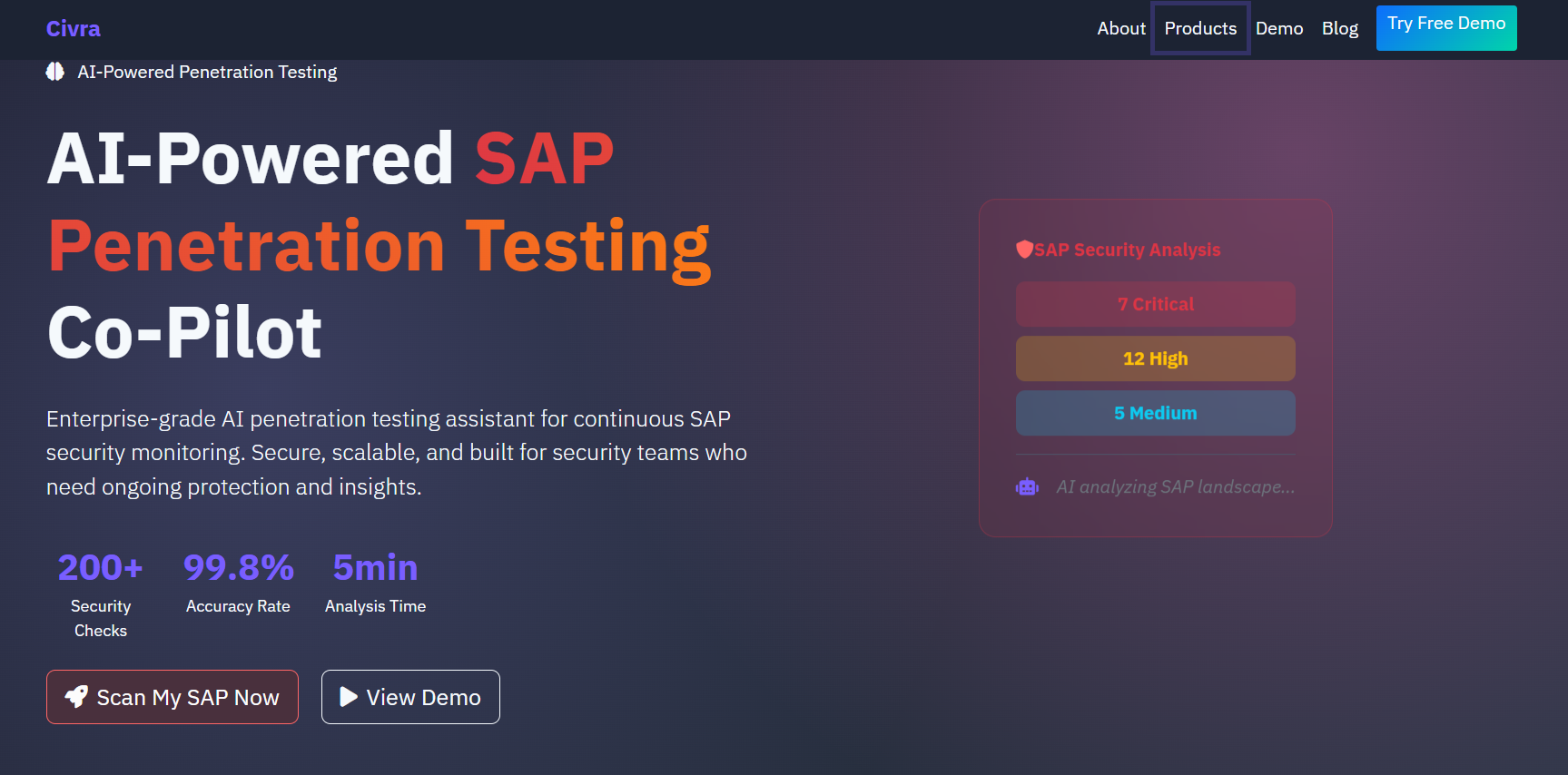This screenshot has width=1568, height=775.
Task: Click the brain icon beside AI-Powered Penetration Testing
Action: coord(55,72)
